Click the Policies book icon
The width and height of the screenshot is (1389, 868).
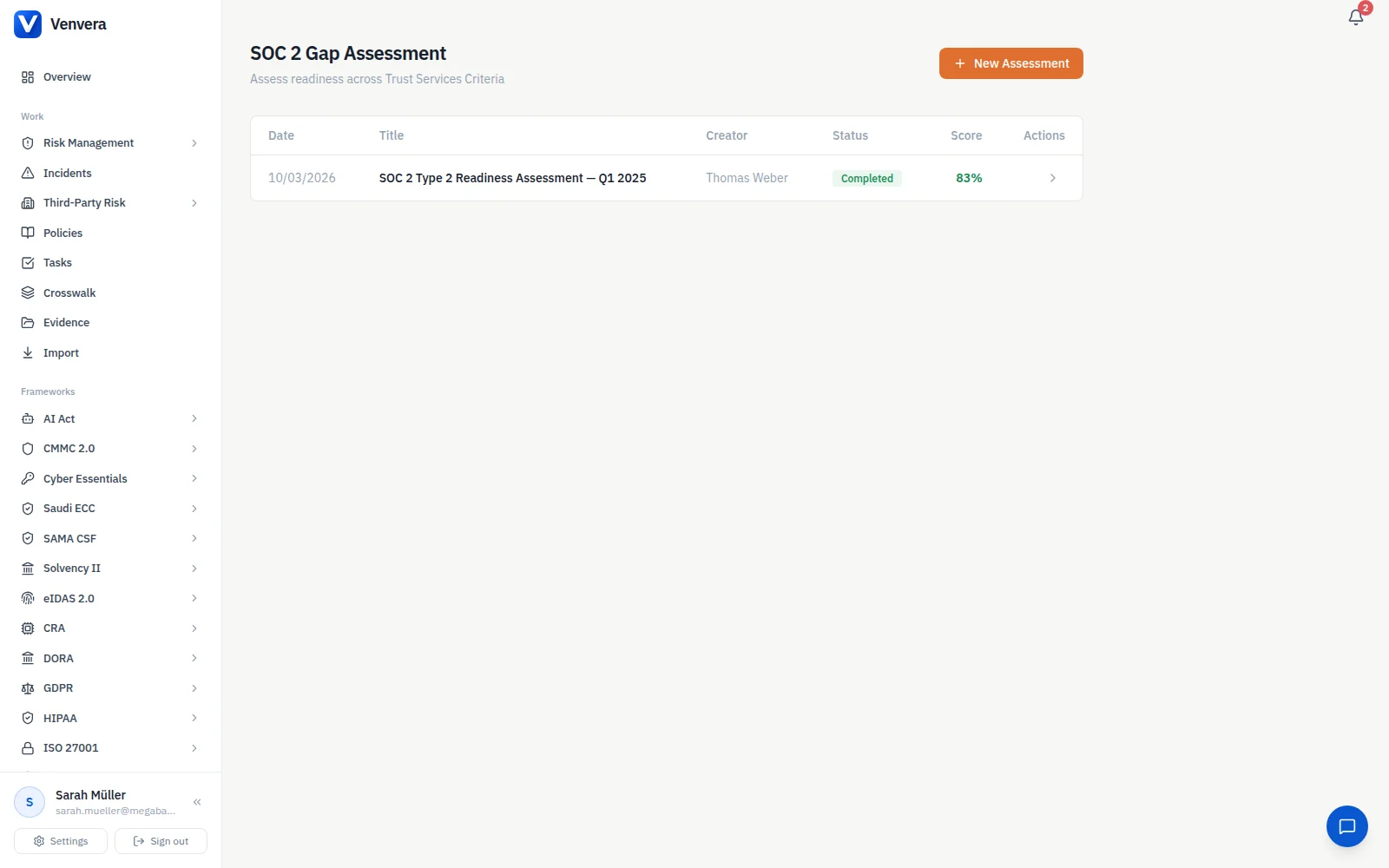tap(28, 233)
